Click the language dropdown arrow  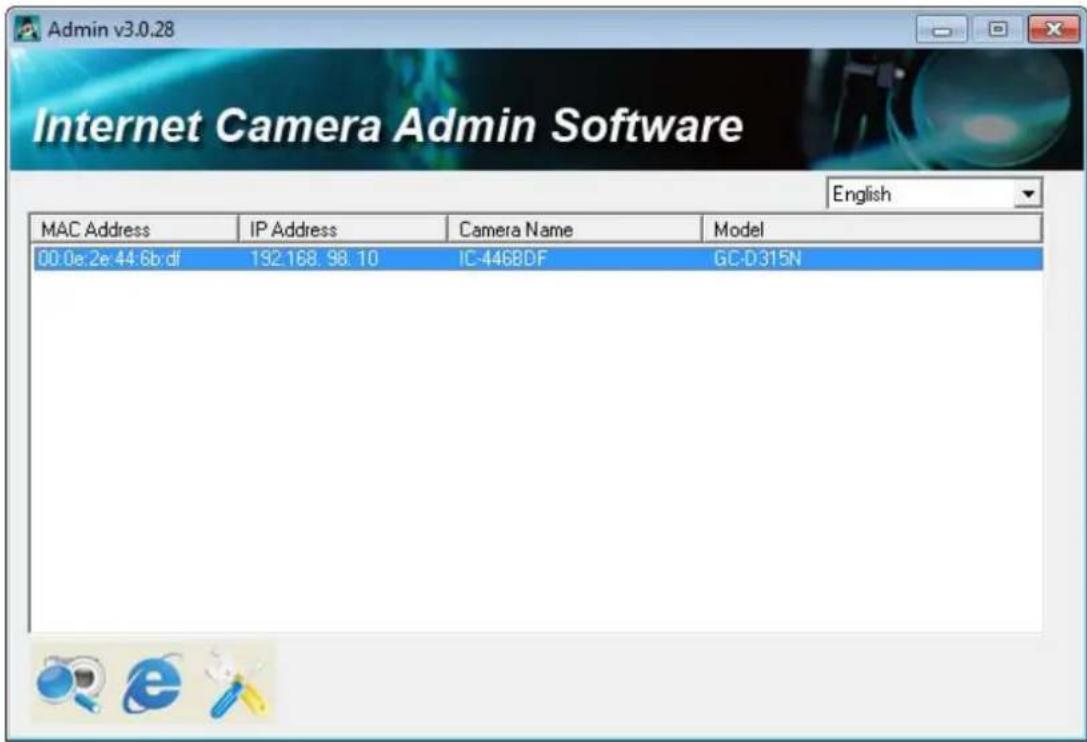1028,194
